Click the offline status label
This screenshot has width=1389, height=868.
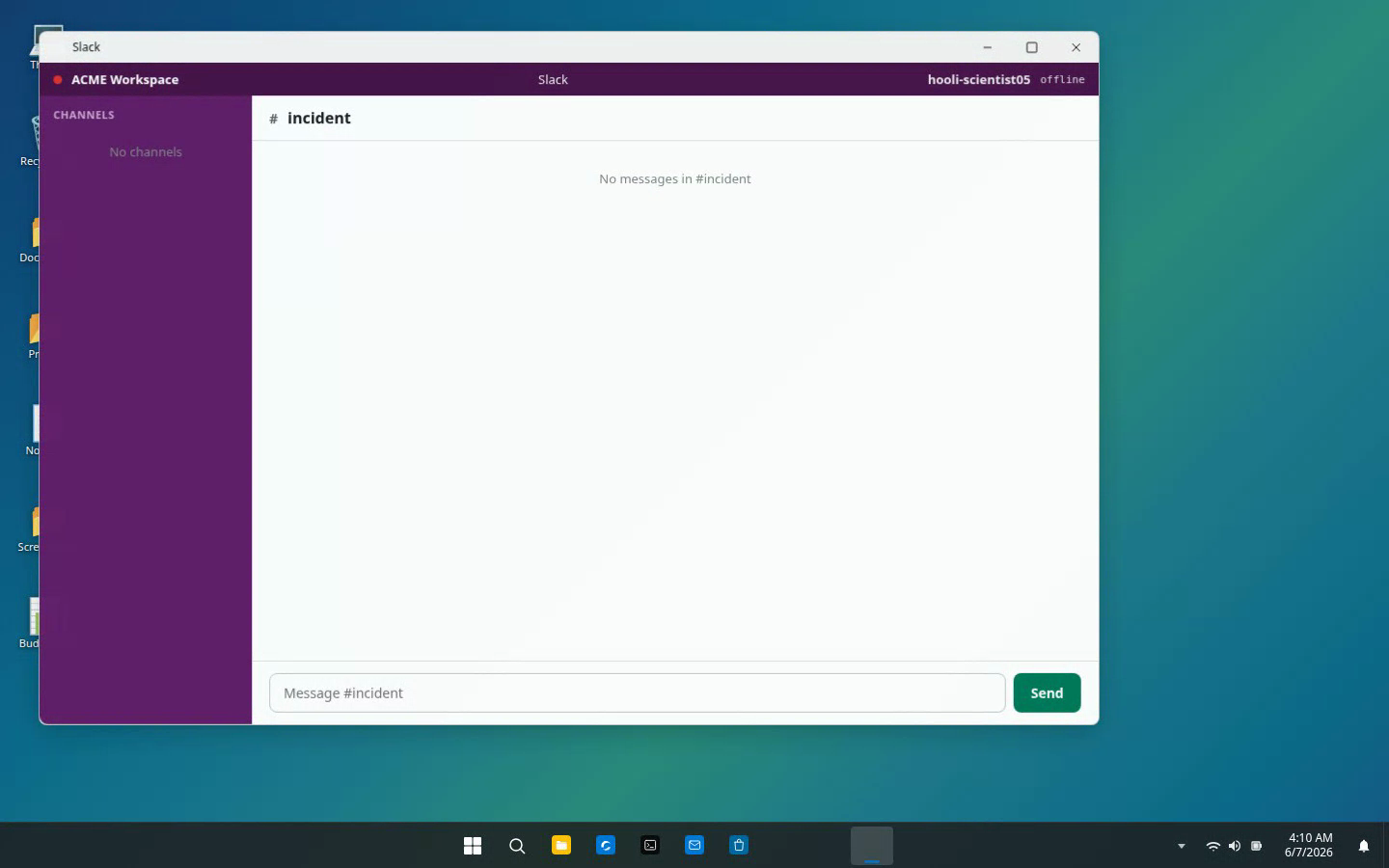[1062, 79]
